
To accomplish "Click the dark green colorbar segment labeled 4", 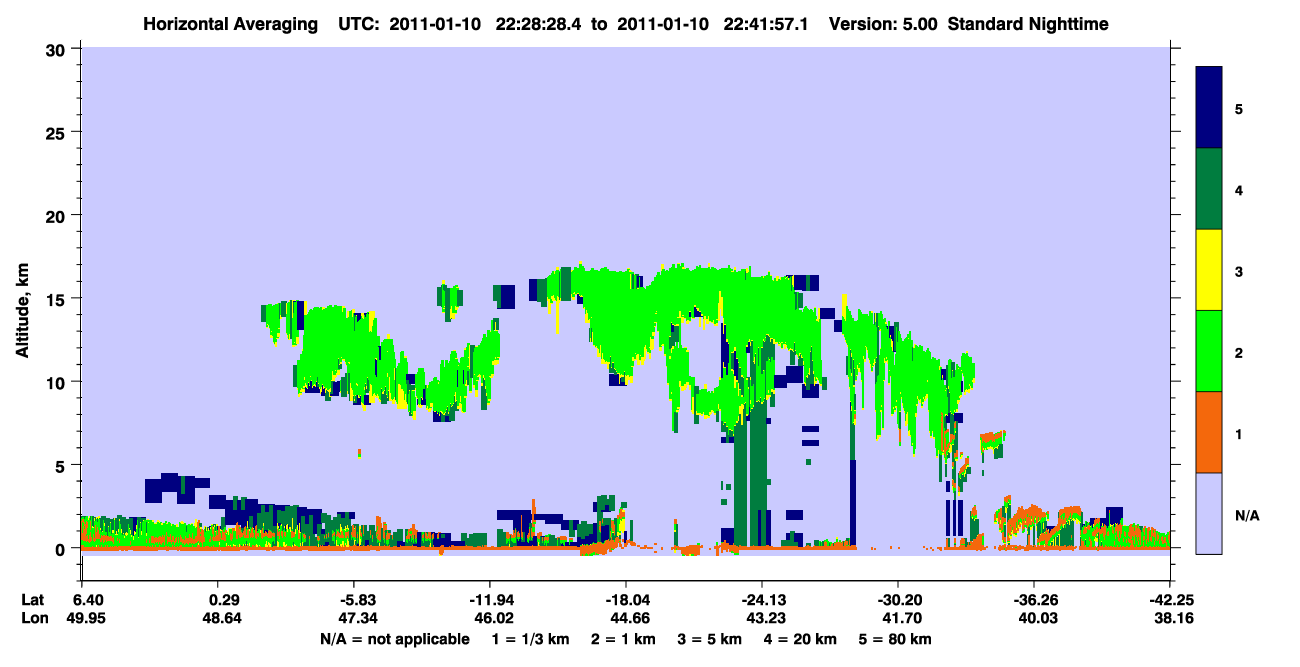I will click(1209, 189).
